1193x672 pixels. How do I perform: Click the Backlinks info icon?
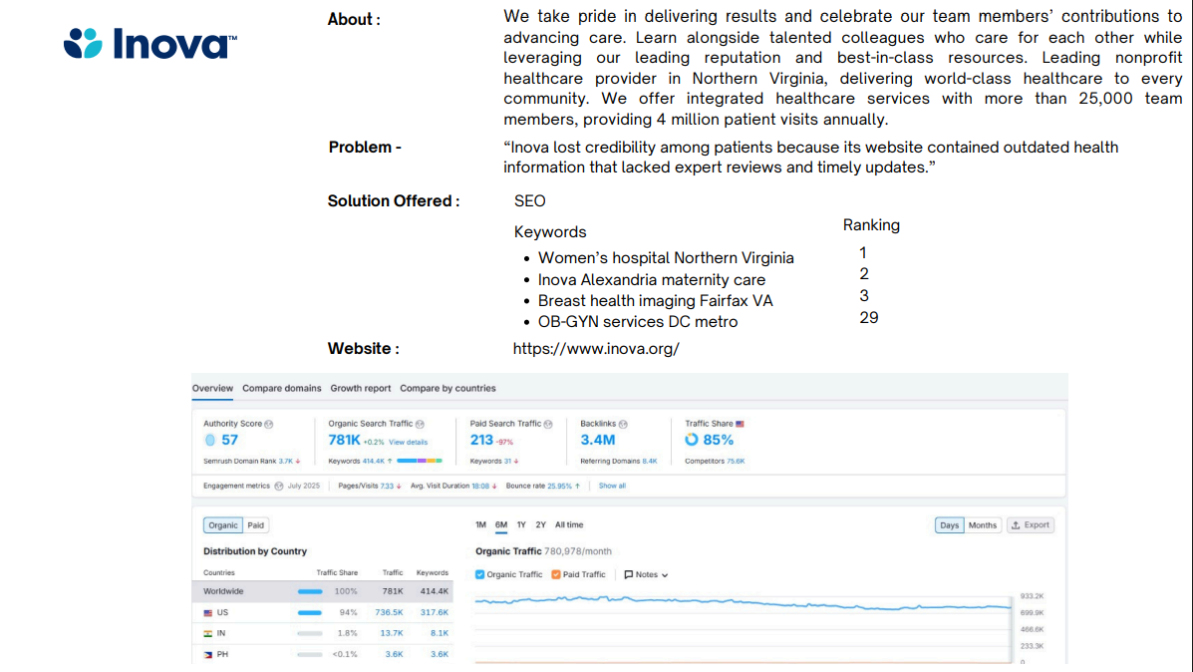tap(622, 424)
